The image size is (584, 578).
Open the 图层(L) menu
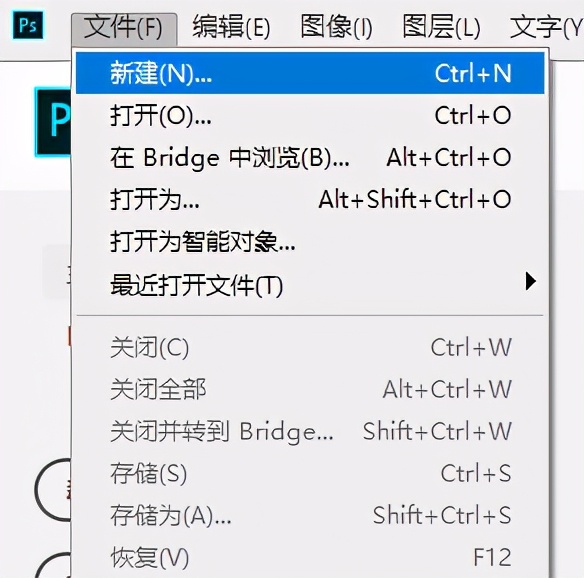pyautogui.click(x=441, y=28)
